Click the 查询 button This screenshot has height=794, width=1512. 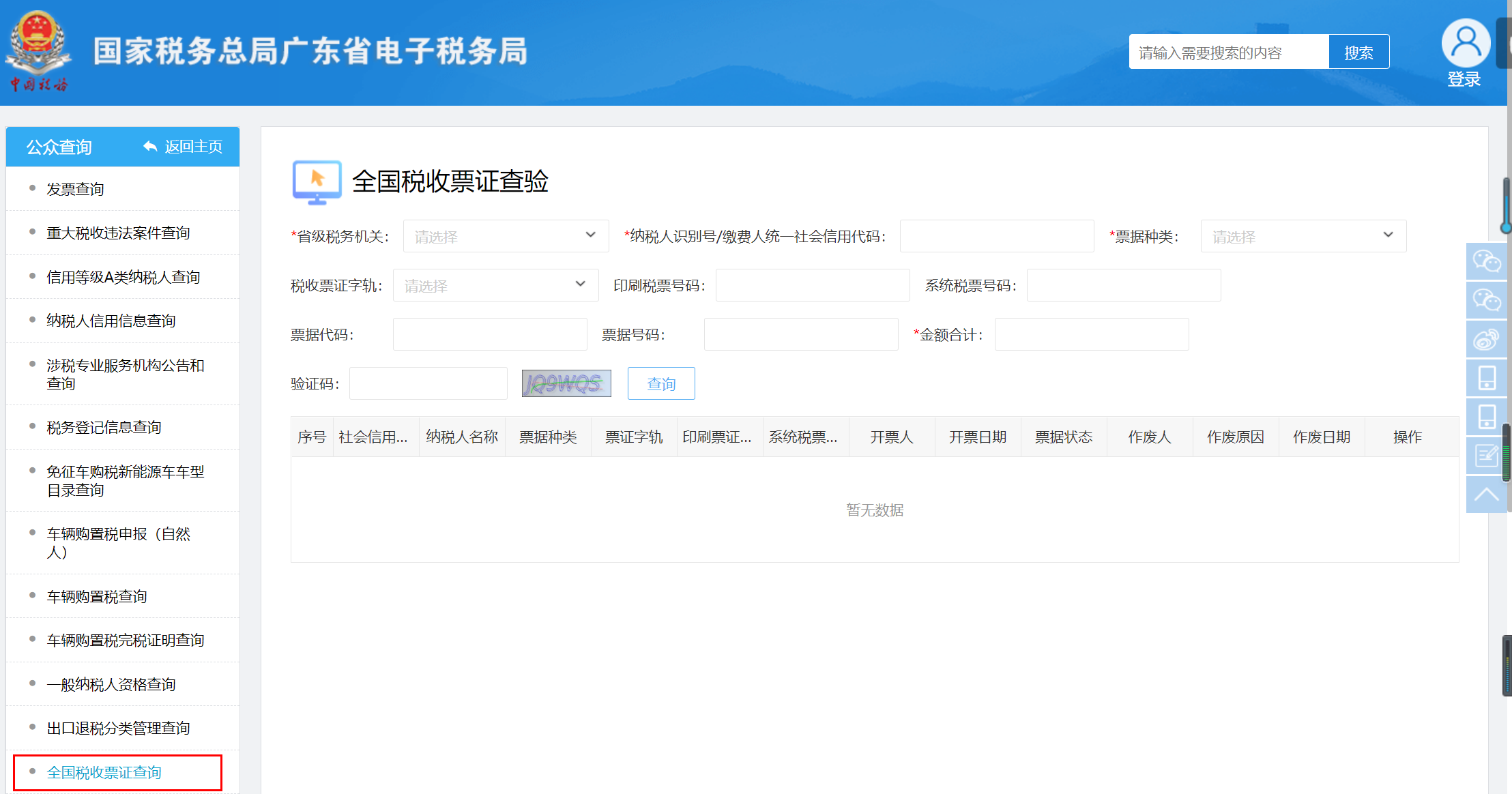tap(660, 383)
